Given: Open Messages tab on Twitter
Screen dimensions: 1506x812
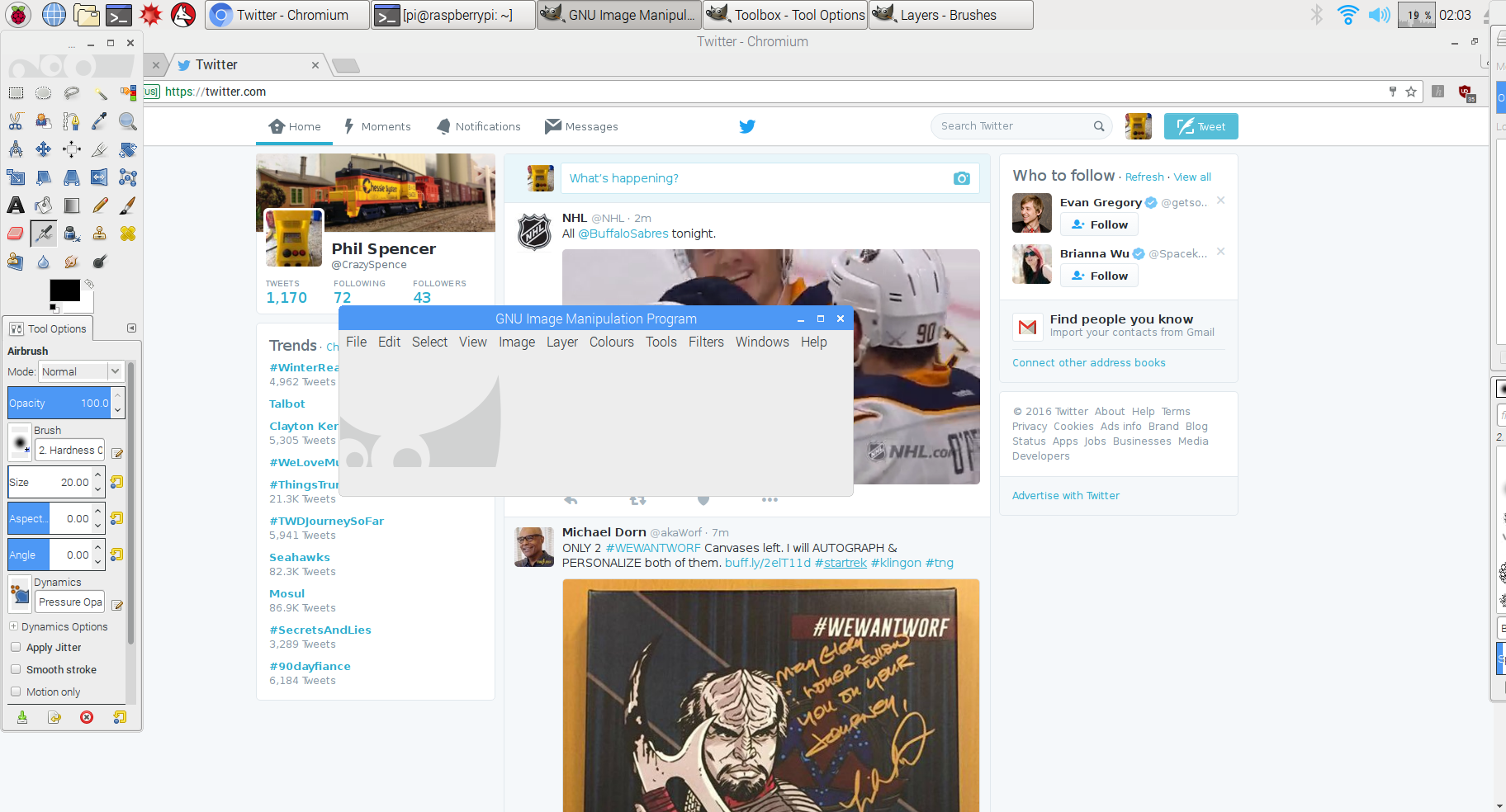Looking at the screenshot, I should [x=581, y=126].
